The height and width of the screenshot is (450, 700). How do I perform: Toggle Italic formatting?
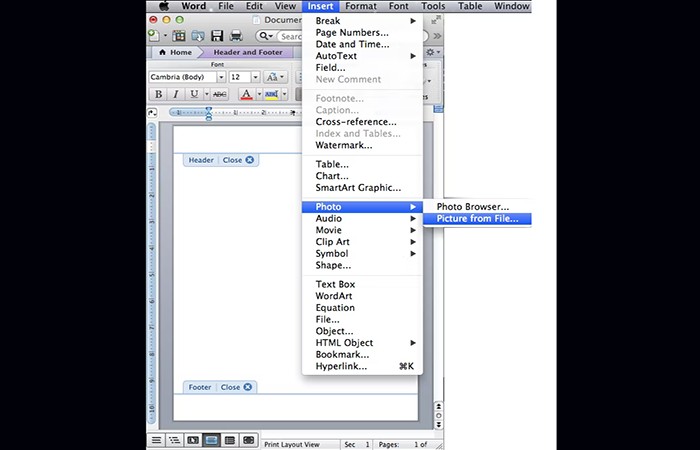coord(176,94)
